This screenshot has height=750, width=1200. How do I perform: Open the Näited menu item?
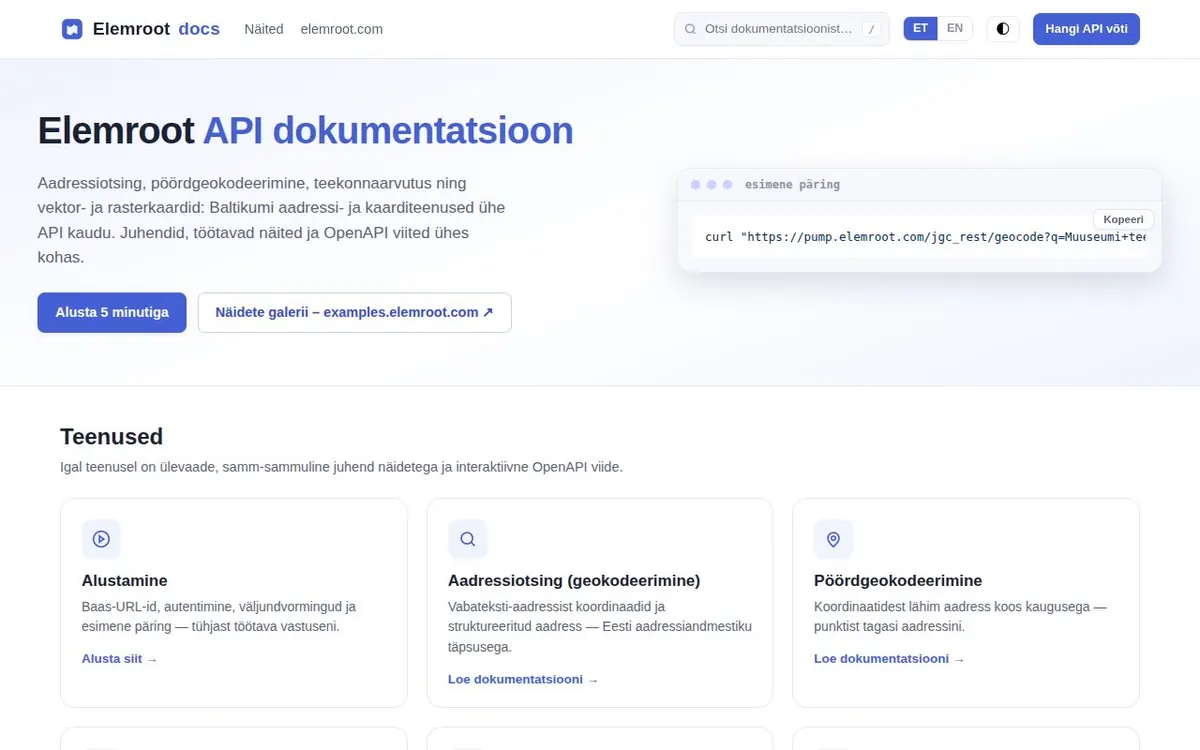click(x=264, y=29)
